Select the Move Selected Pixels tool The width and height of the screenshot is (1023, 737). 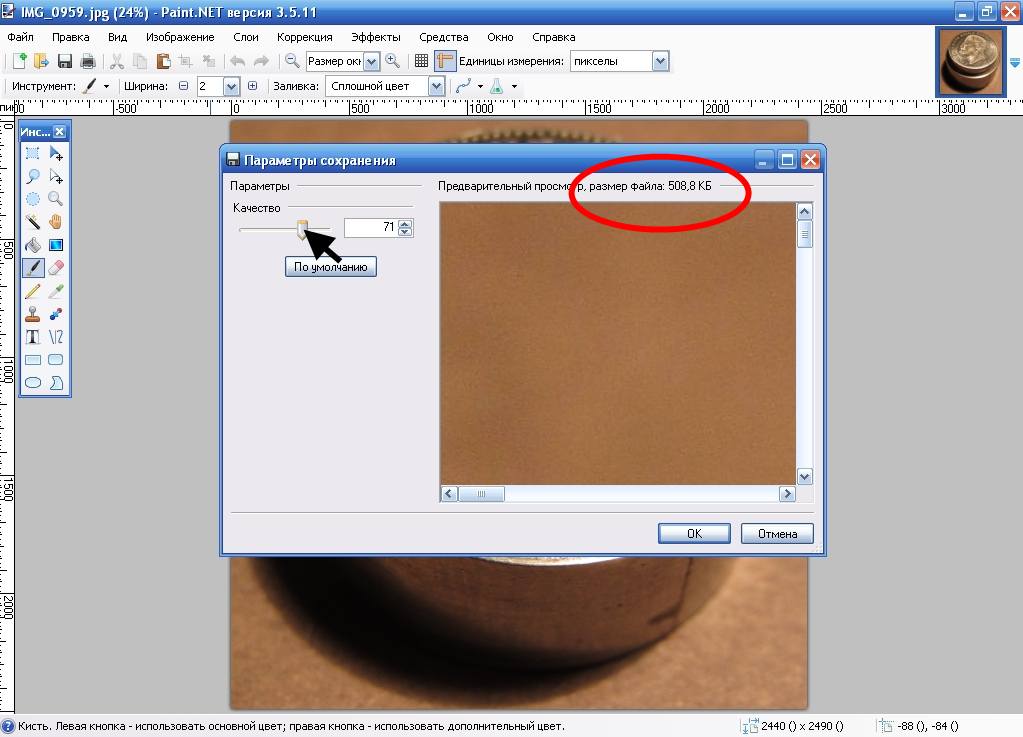56,154
